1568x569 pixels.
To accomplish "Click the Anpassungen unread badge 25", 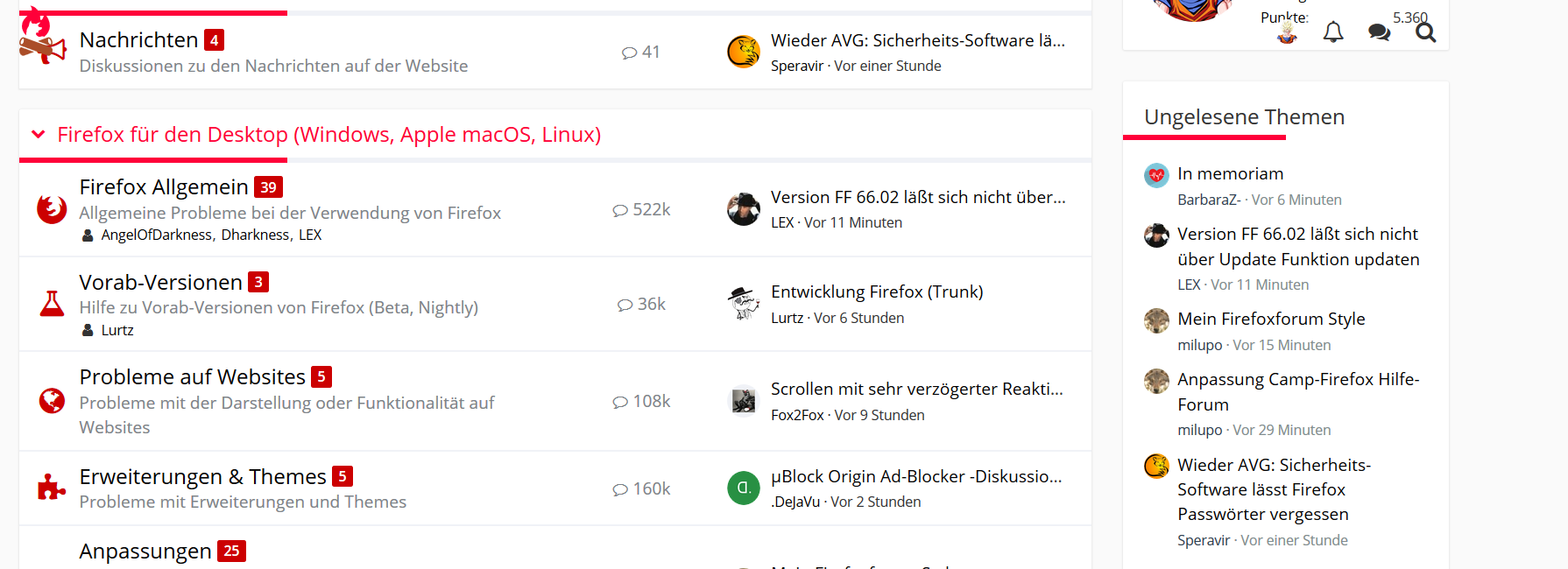I will [231, 551].
